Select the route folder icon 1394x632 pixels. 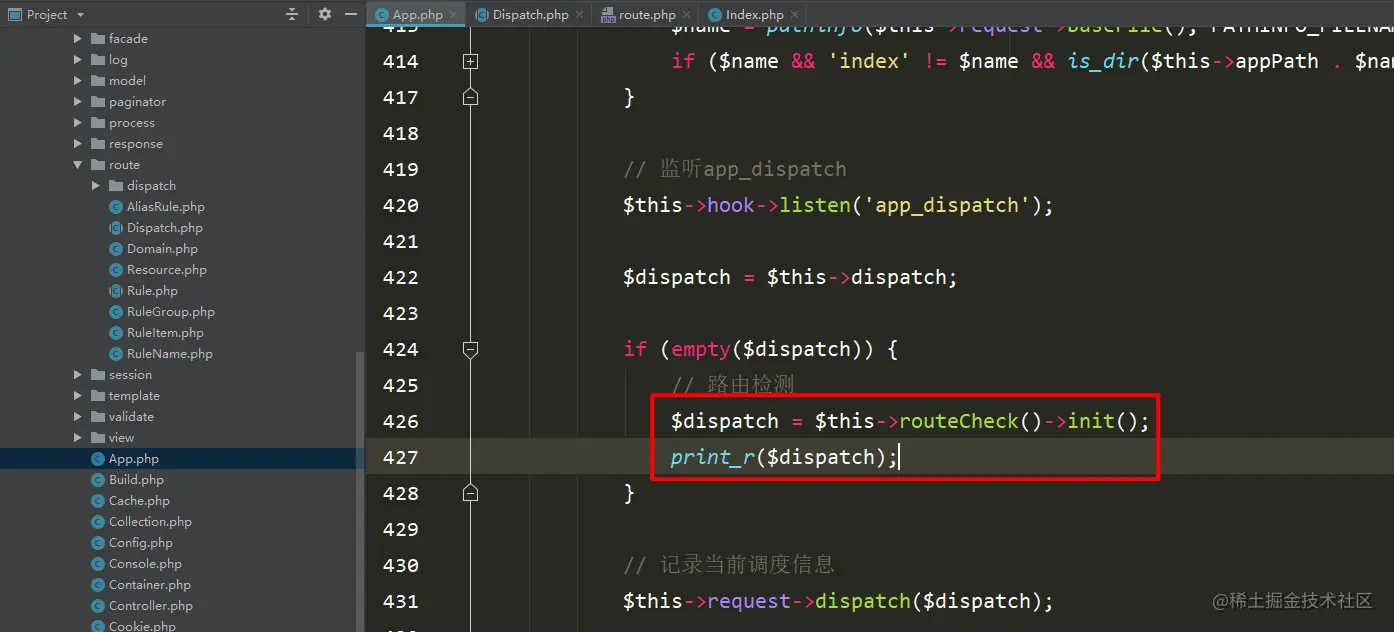coord(98,165)
